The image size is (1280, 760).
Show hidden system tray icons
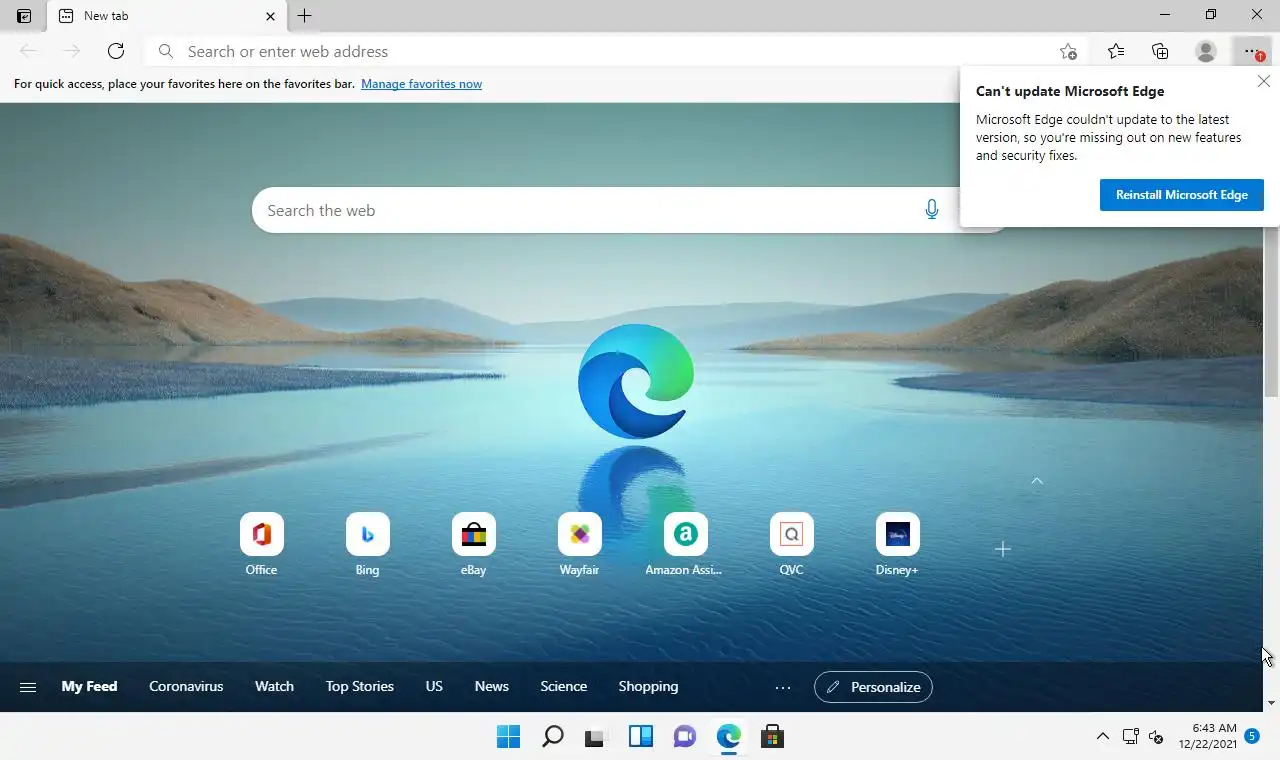tap(1102, 737)
